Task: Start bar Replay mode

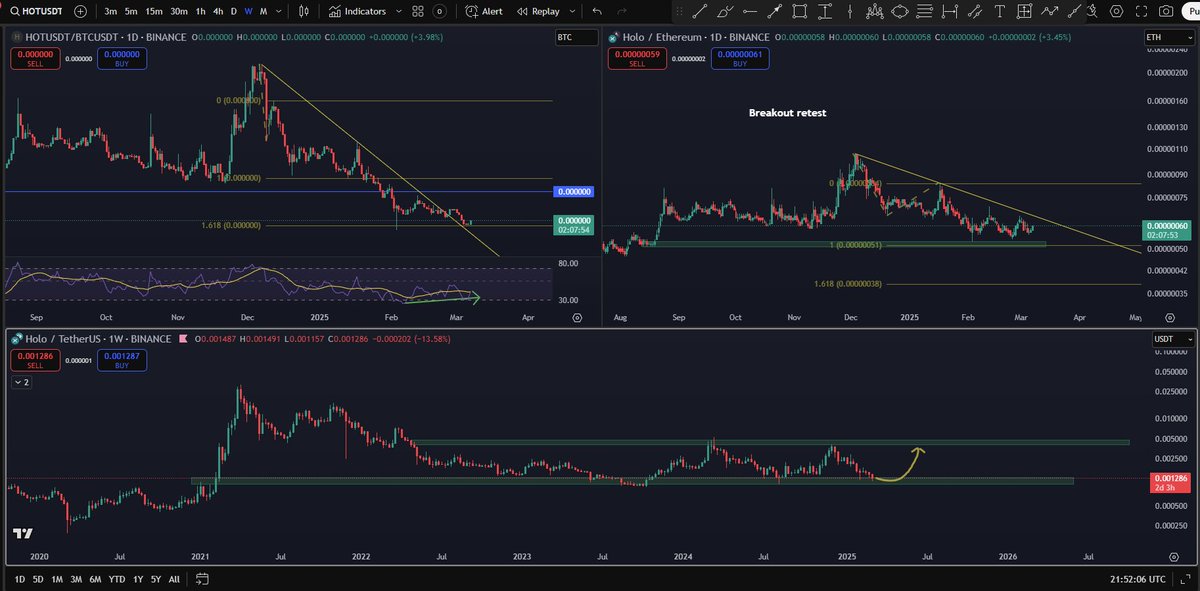Action: [x=538, y=11]
